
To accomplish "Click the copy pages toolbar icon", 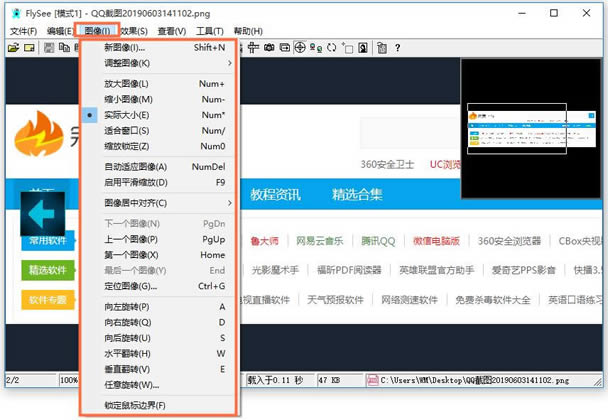I will (64, 48).
